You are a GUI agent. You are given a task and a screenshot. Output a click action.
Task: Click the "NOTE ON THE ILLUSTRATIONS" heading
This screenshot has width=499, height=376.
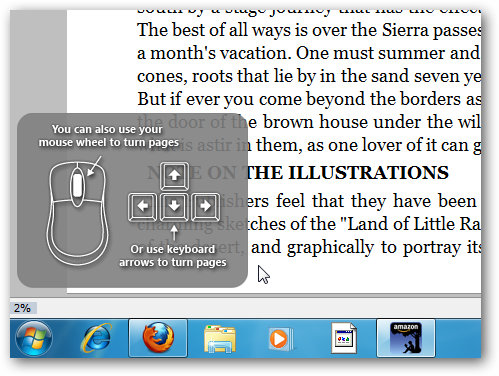[x=298, y=173]
